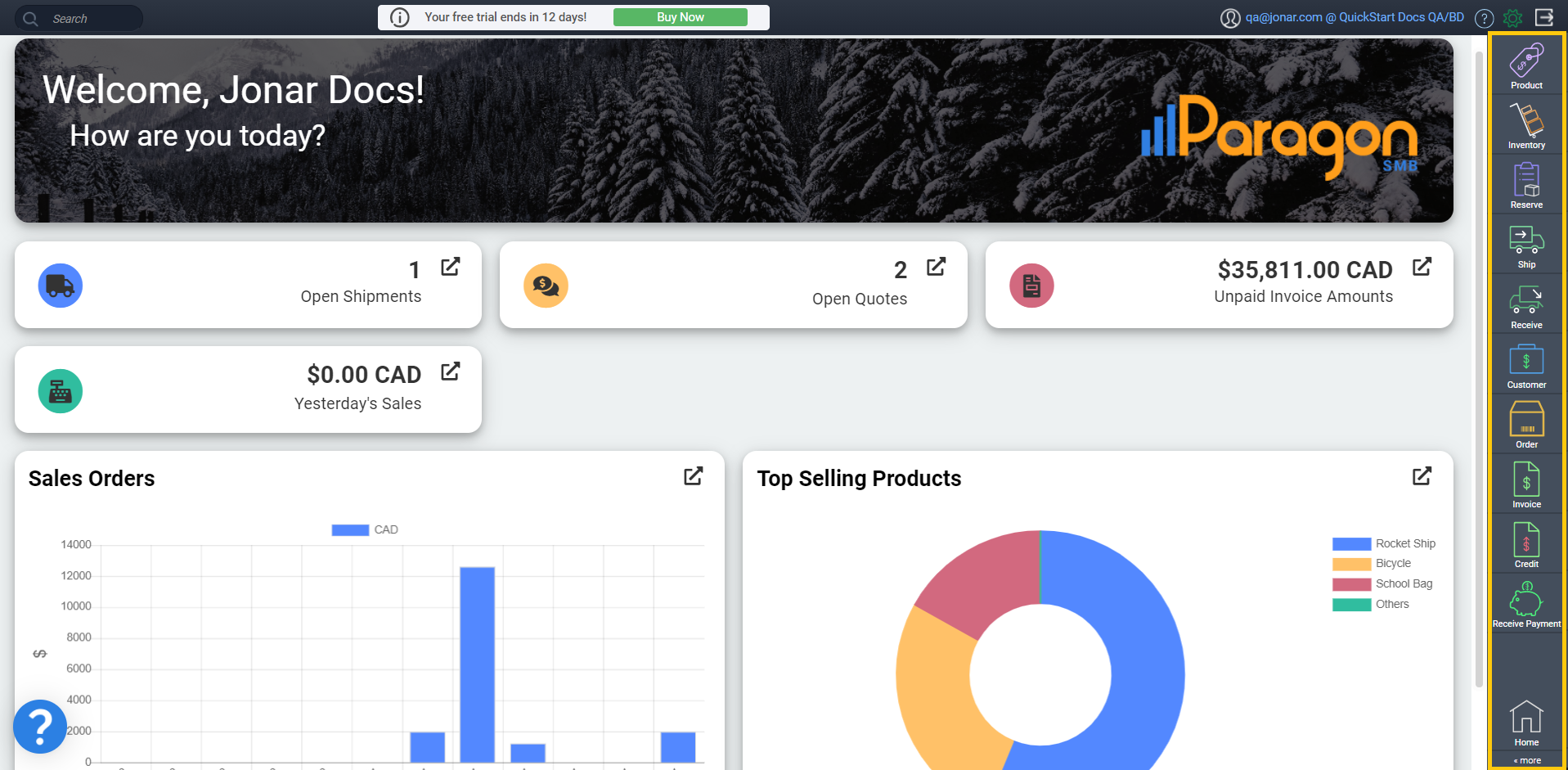The width and height of the screenshot is (1568, 770).
Task: Open the Product module in sidebar
Action: coord(1526,65)
